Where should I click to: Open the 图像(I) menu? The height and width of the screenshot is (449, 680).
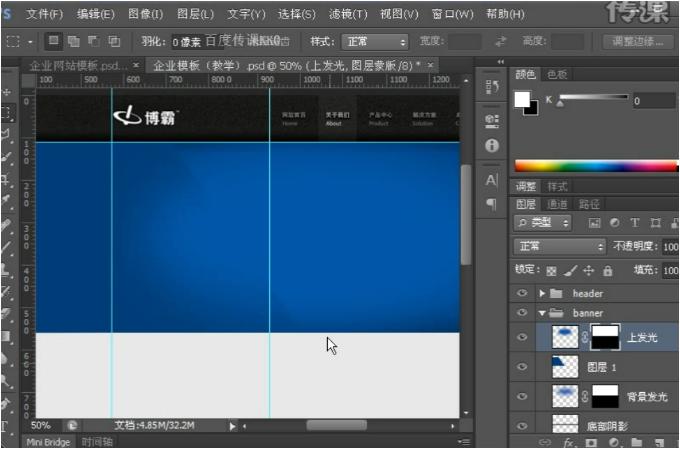(146, 14)
